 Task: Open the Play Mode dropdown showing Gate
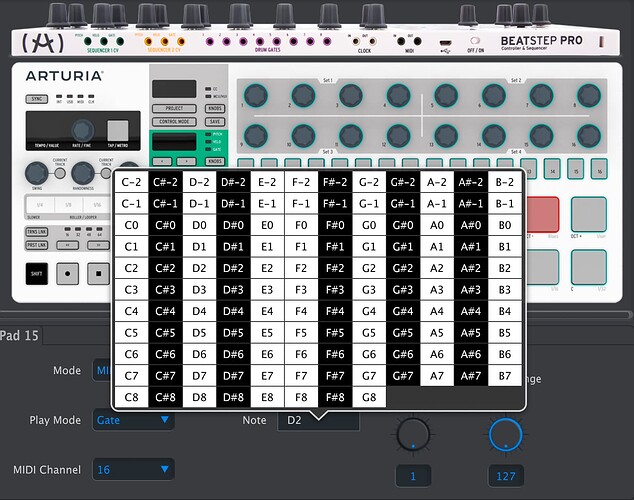point(133,420)
